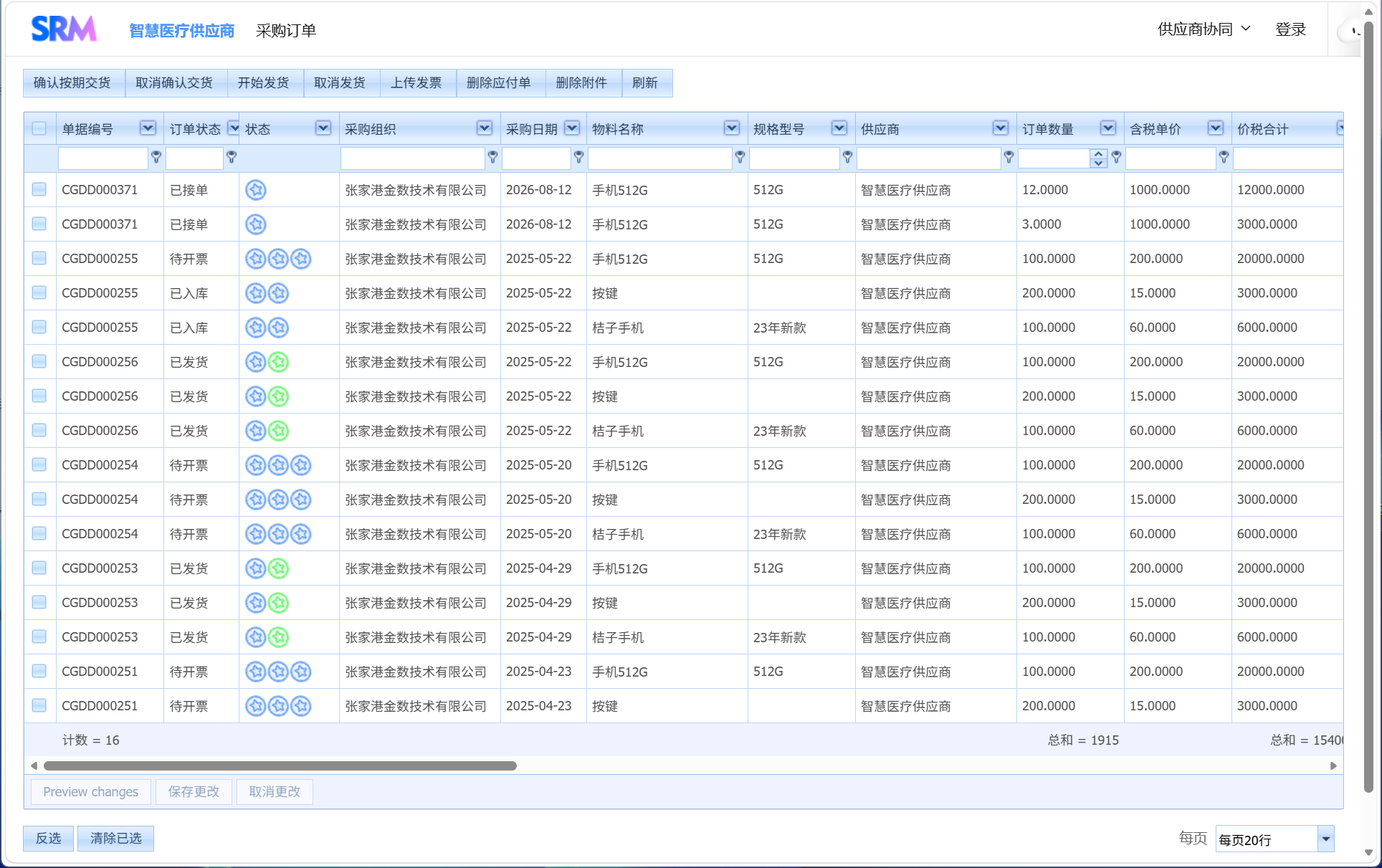The height and width of the screenshot is (868, 1382).
Task: Click the scroll-left arrow of horizontal scrollbar
Action: [x=34, y=766]
